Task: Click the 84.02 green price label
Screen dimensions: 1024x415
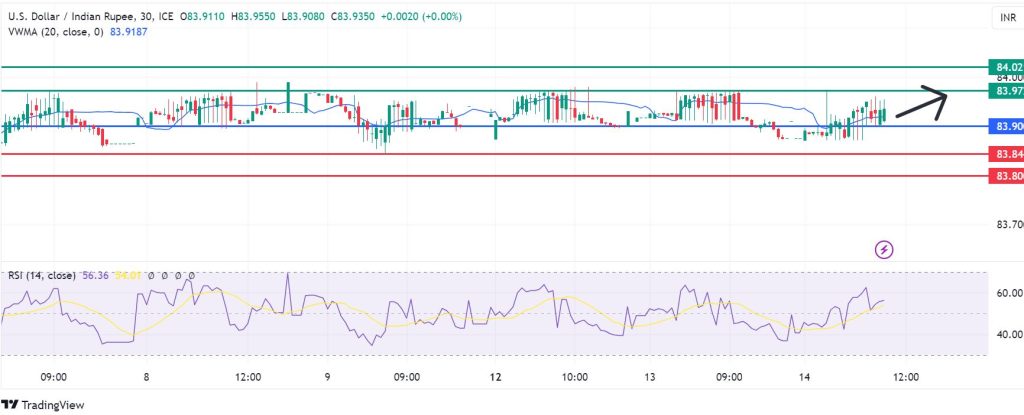Action: tap(1006, 67)
